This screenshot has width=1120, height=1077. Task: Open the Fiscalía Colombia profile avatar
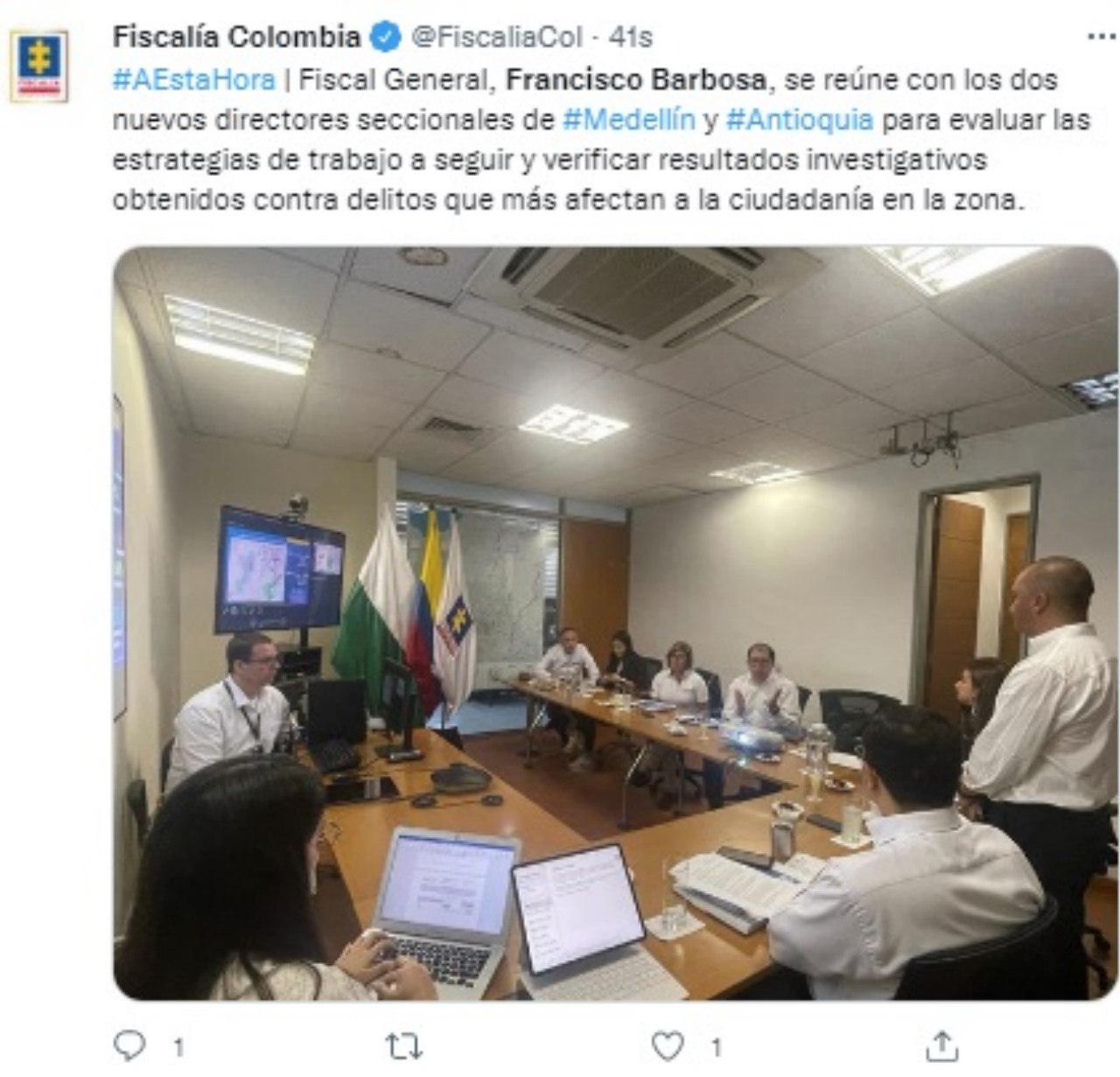38,66
